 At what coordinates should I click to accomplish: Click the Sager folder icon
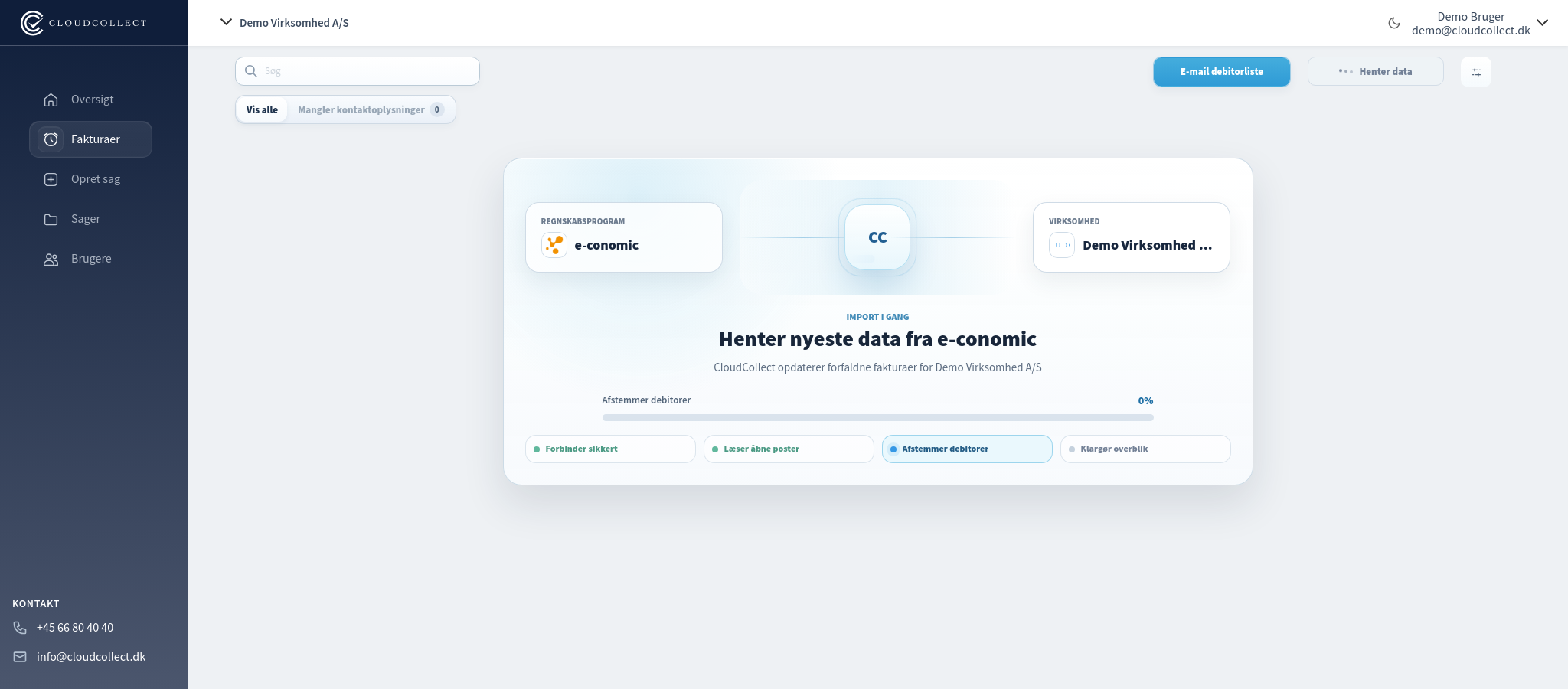tap(51, 219)
